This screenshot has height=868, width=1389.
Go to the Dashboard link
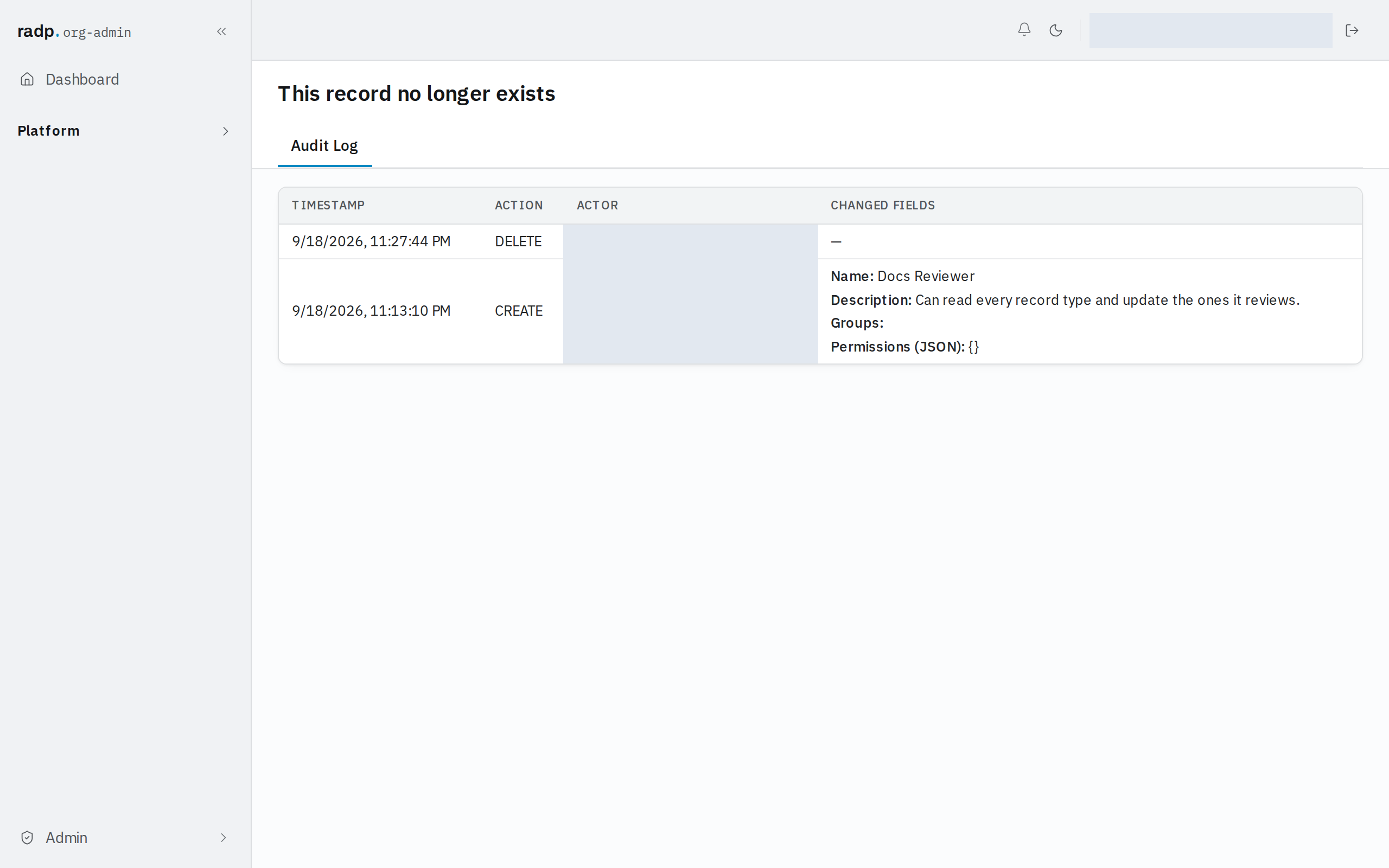82,79
